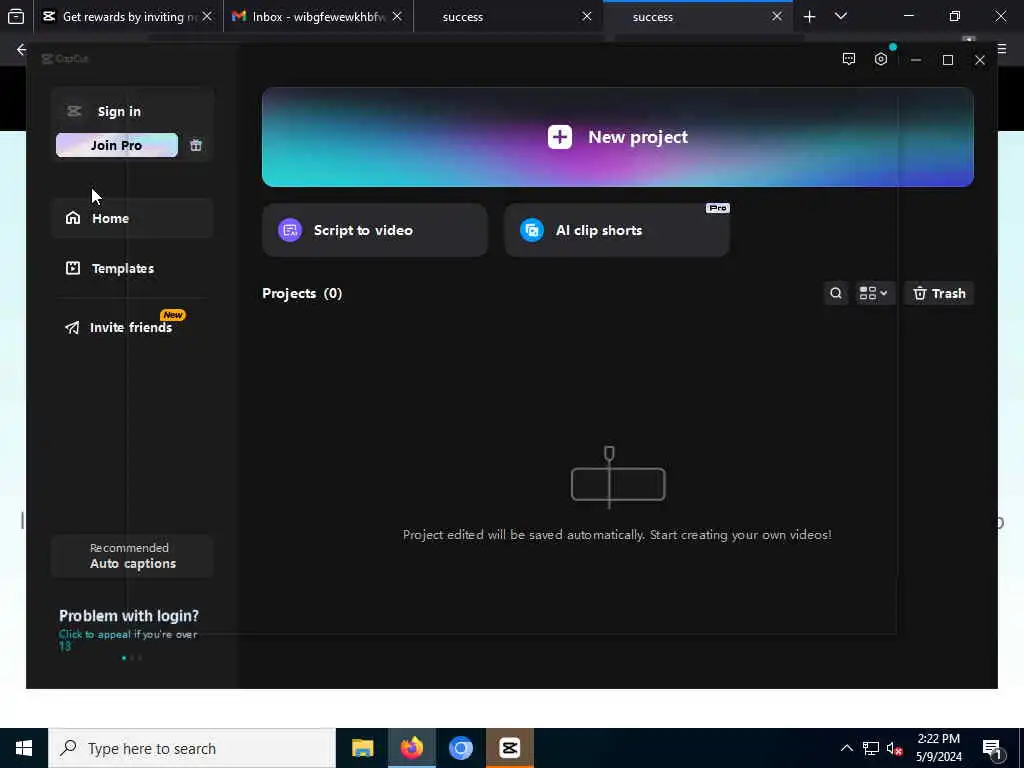This screenshot has height=768, width=1024.
Task: Click the gift icon next to Join Pro
Action: [x=195, y=145]
